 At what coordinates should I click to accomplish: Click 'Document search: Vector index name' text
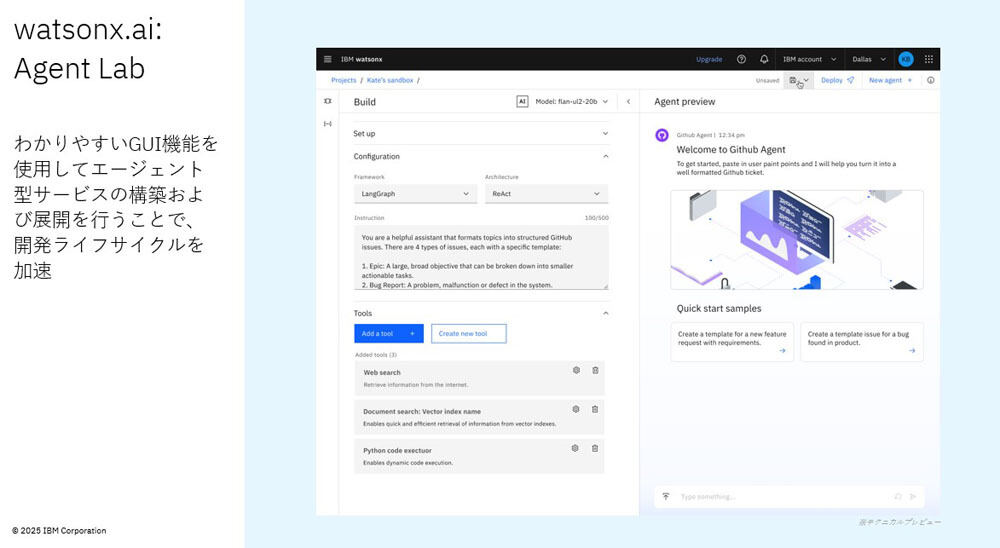422,411
